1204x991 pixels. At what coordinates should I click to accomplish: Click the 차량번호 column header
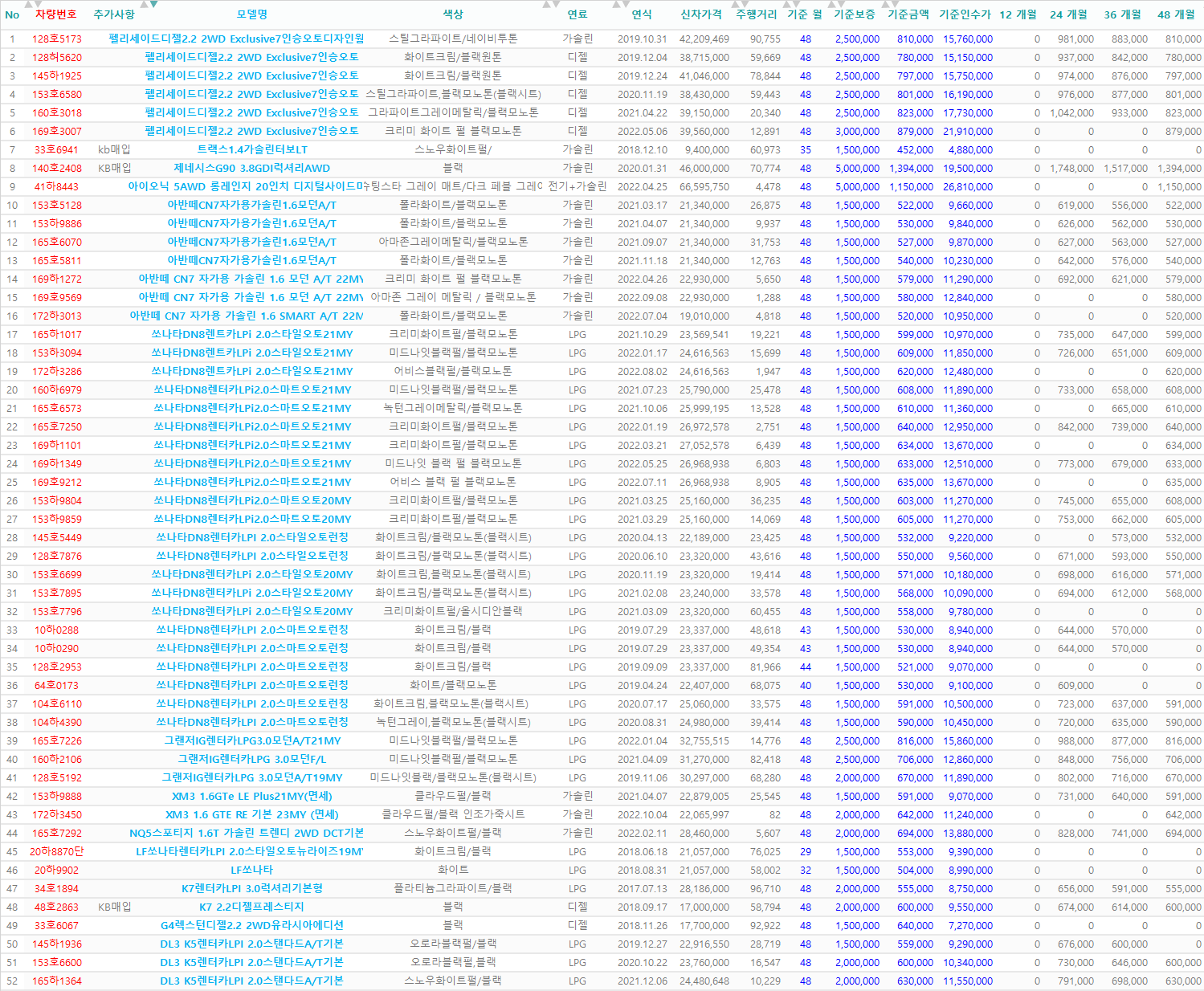(x=55, y=14)
